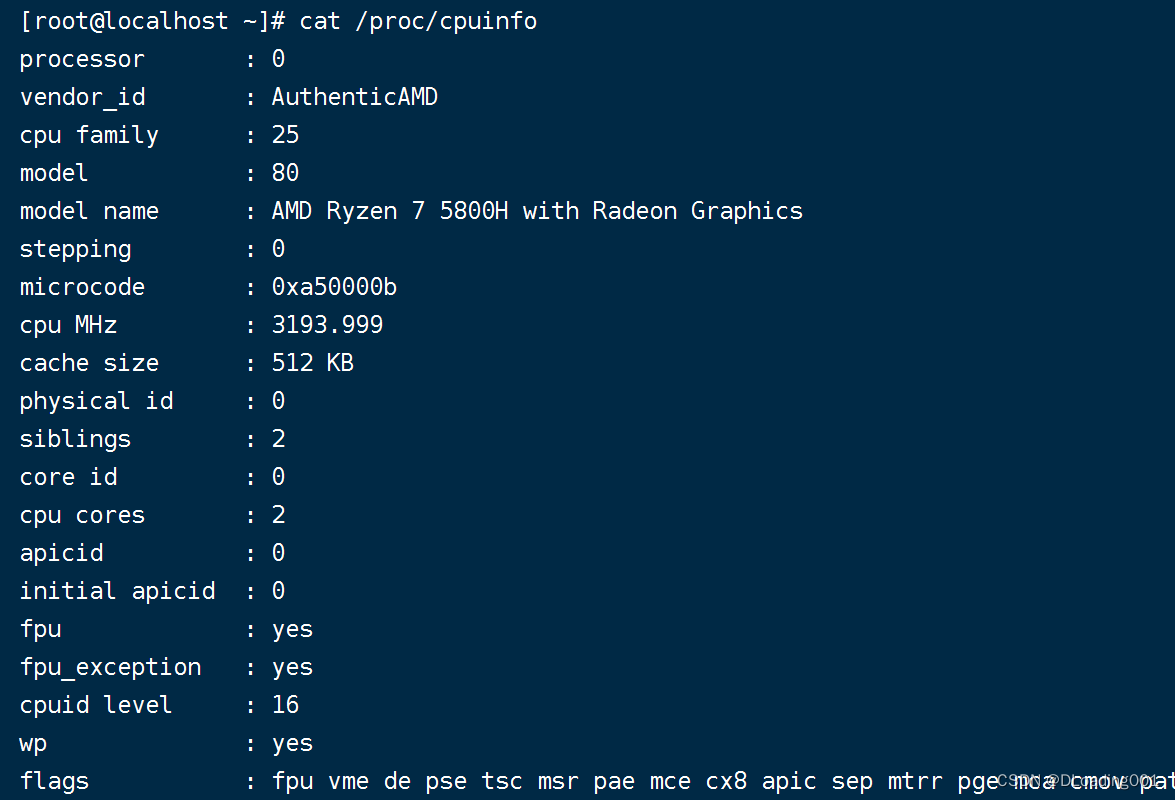
Task: Click the microcode value 0xa50000b
Action: tap(334, 286)
